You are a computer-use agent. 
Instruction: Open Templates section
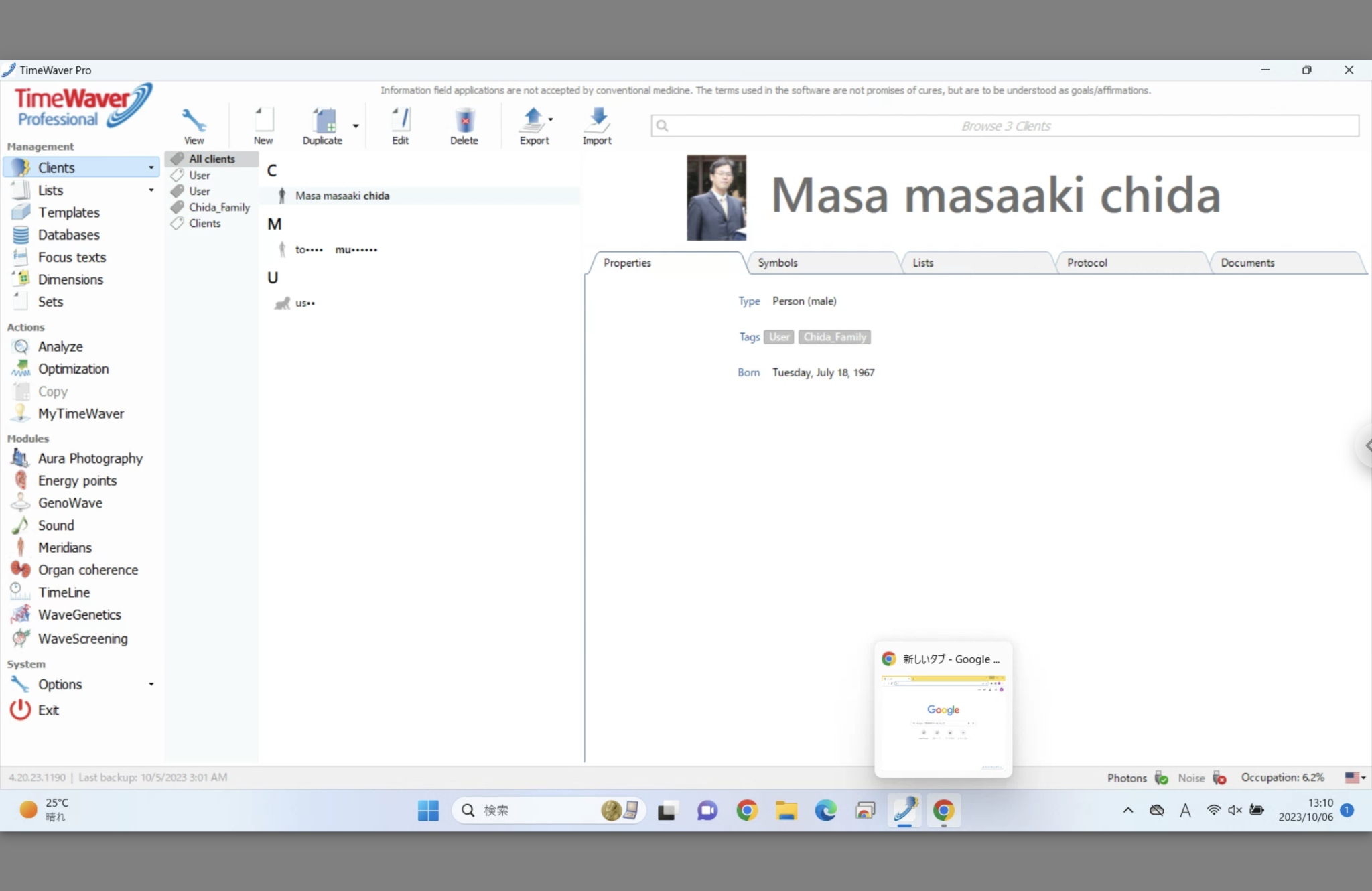click(x=68, y=212)
